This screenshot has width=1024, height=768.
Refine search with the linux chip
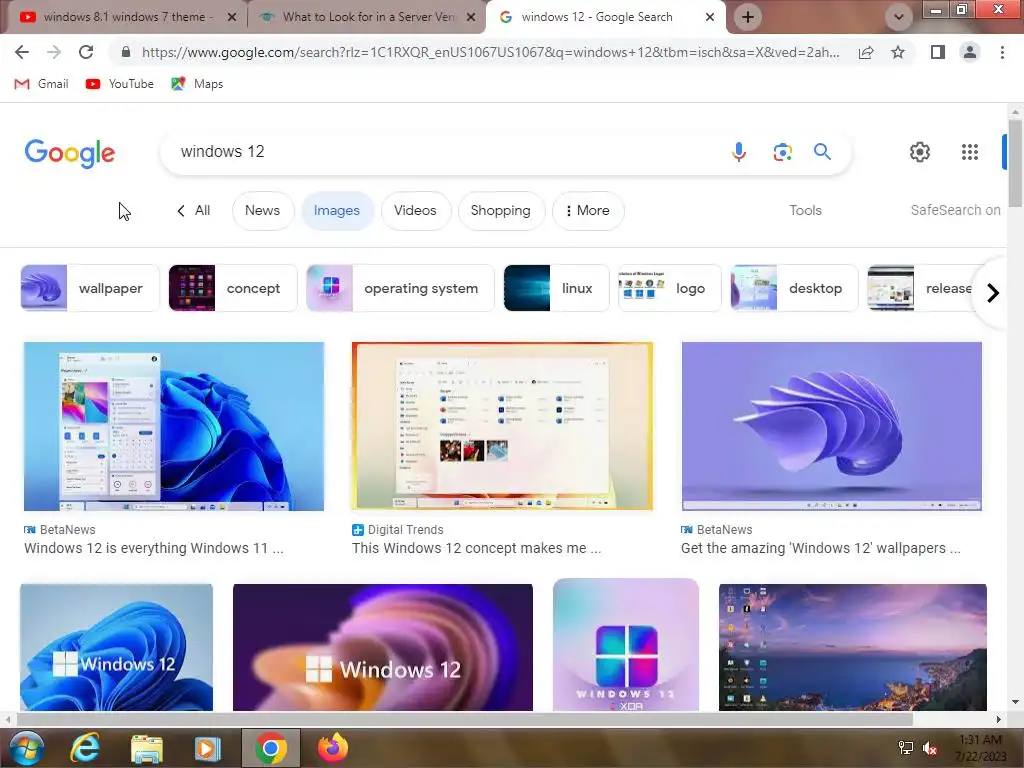coord(556,288)
